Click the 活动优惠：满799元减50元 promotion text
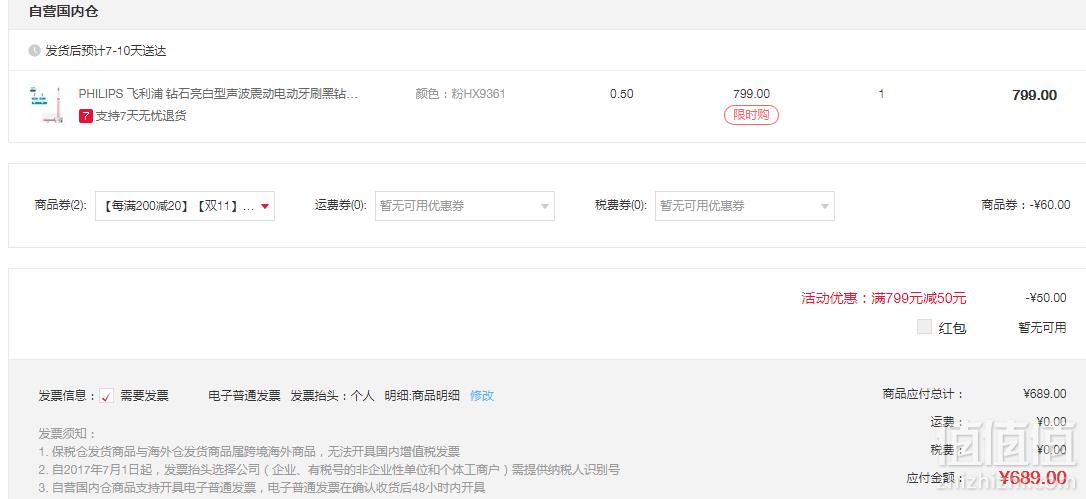 (x=884, y=298)
